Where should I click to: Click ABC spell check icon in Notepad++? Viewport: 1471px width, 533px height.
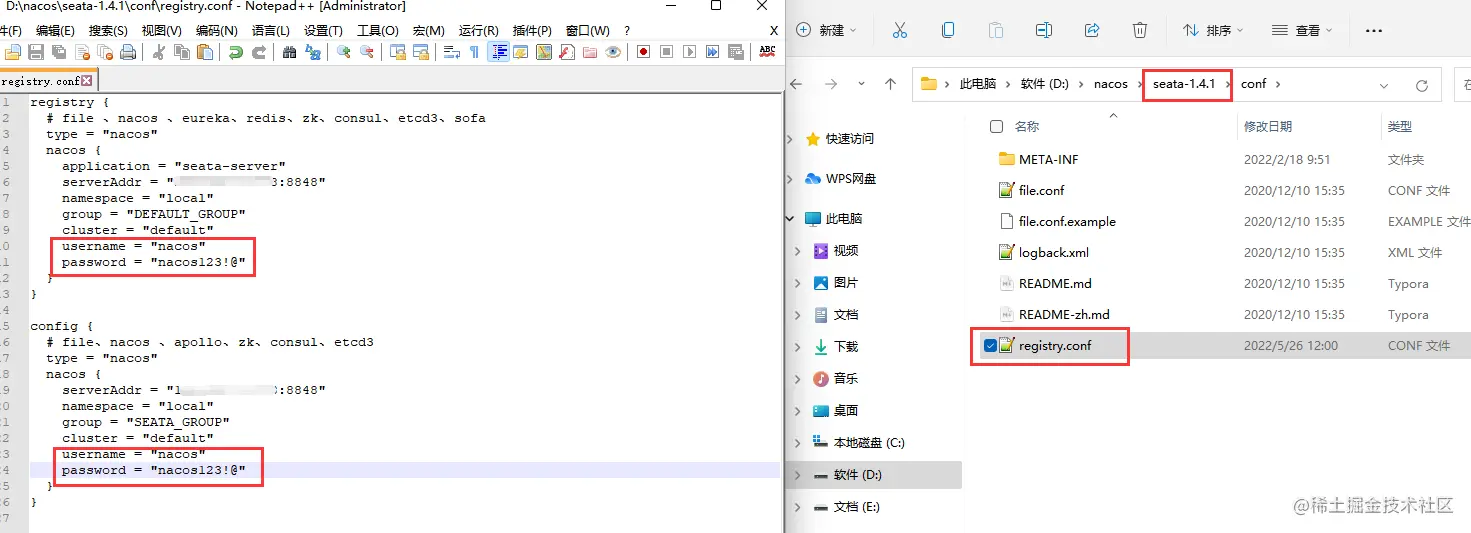click(767, 51)
